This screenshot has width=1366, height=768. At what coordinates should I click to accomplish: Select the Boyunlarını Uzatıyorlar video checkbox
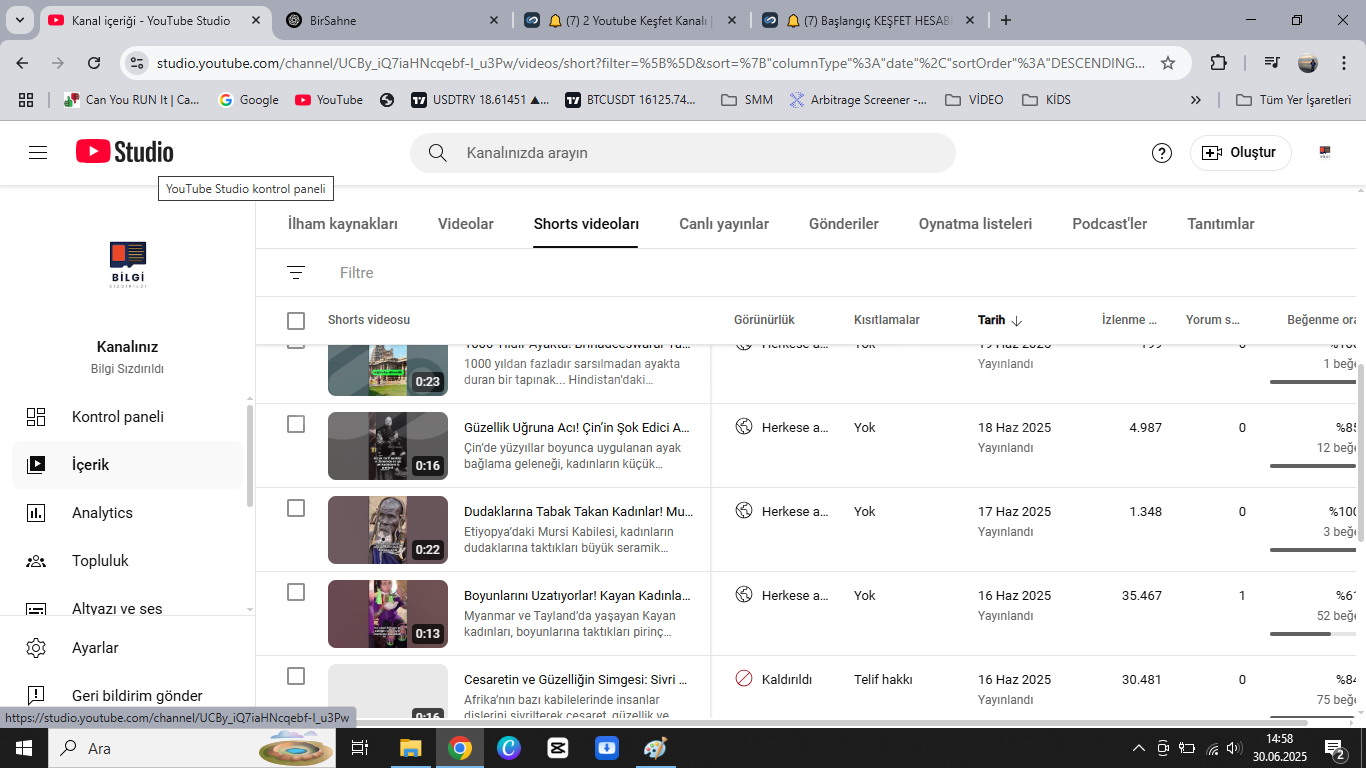[x=296, y=593]
